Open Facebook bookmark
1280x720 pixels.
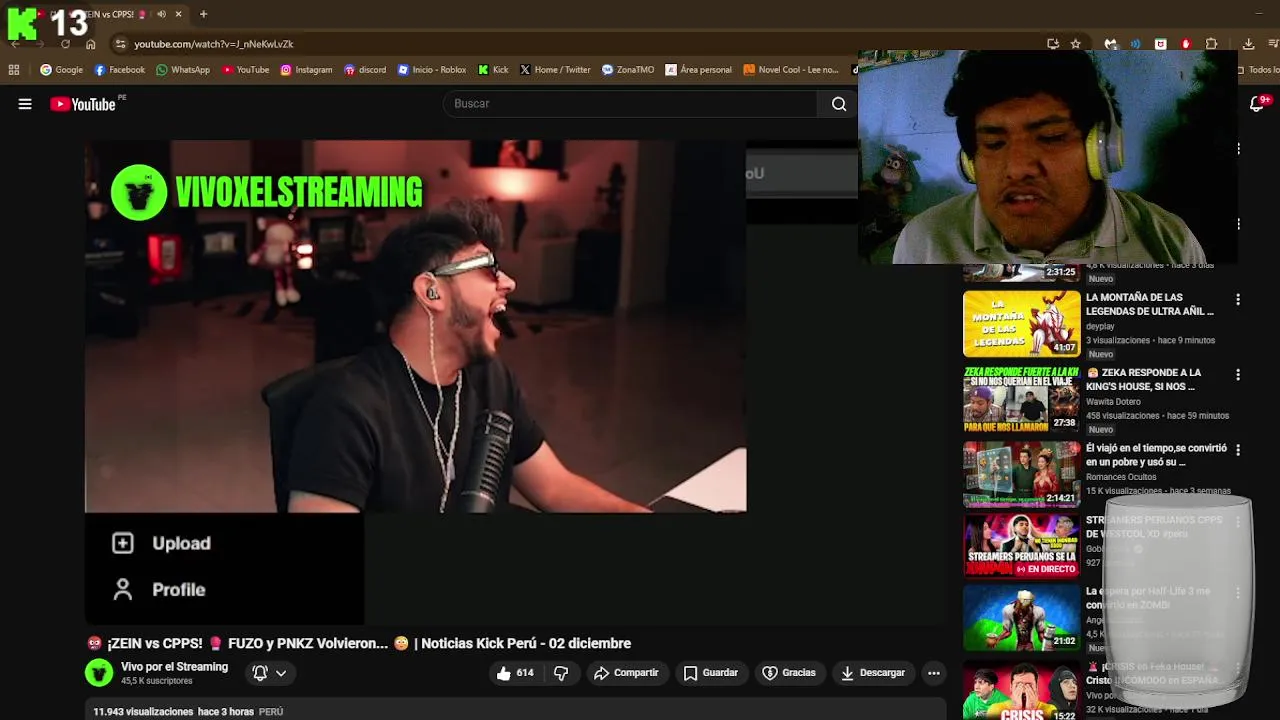click(x=119, y=70)
